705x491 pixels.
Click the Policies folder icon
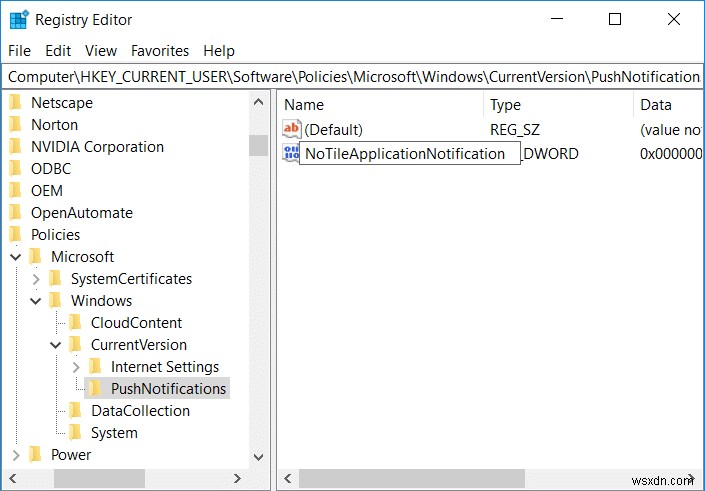pyautogui.click(x=15, y=235)
